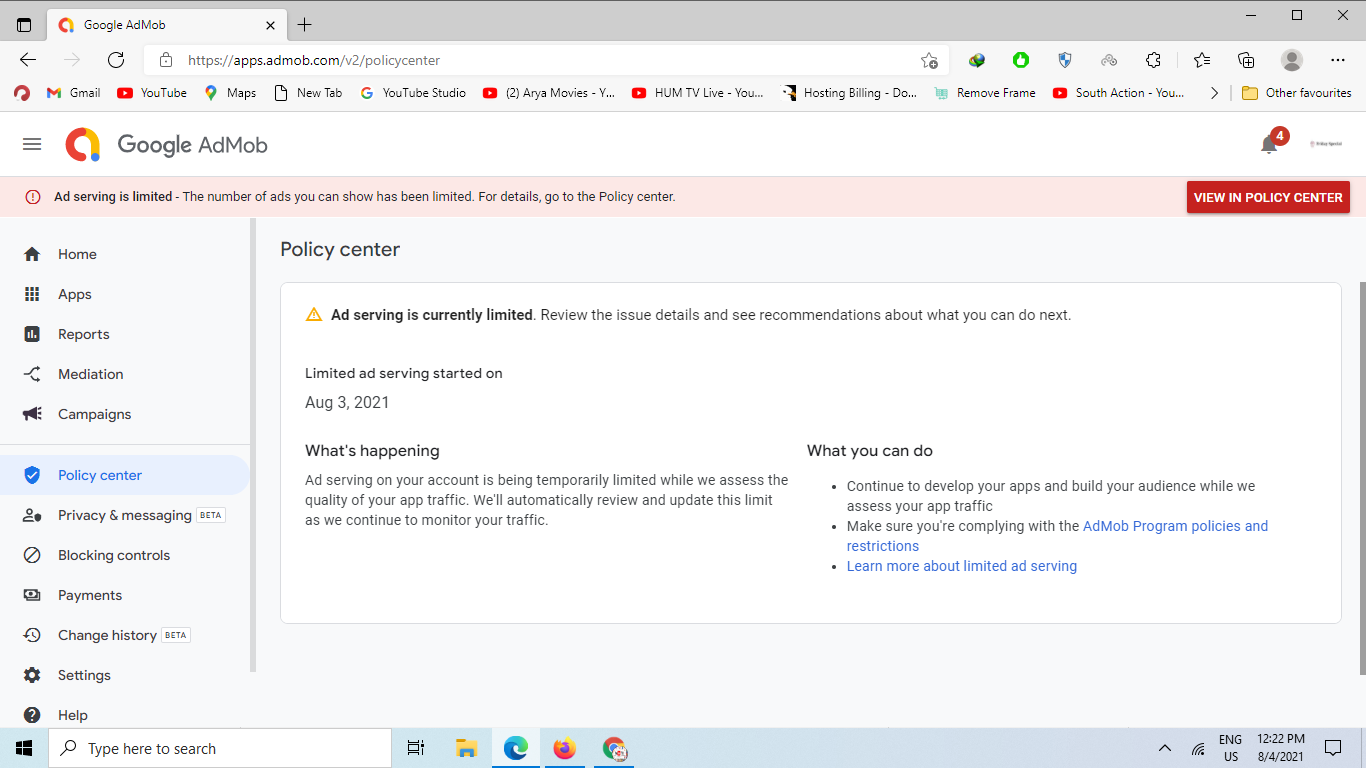Select Policy center in the sidebar
Viewport: 1366px width, 768px height.
(x=125, y=475)
